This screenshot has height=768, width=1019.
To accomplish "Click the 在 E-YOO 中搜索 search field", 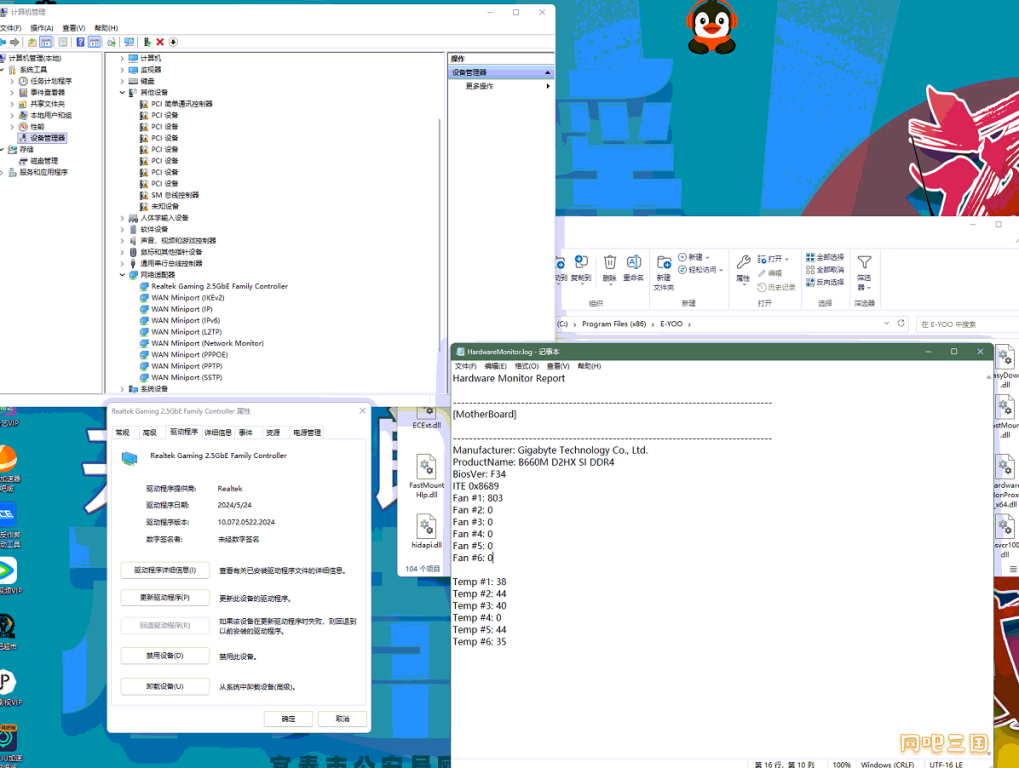I will (967, 324).
